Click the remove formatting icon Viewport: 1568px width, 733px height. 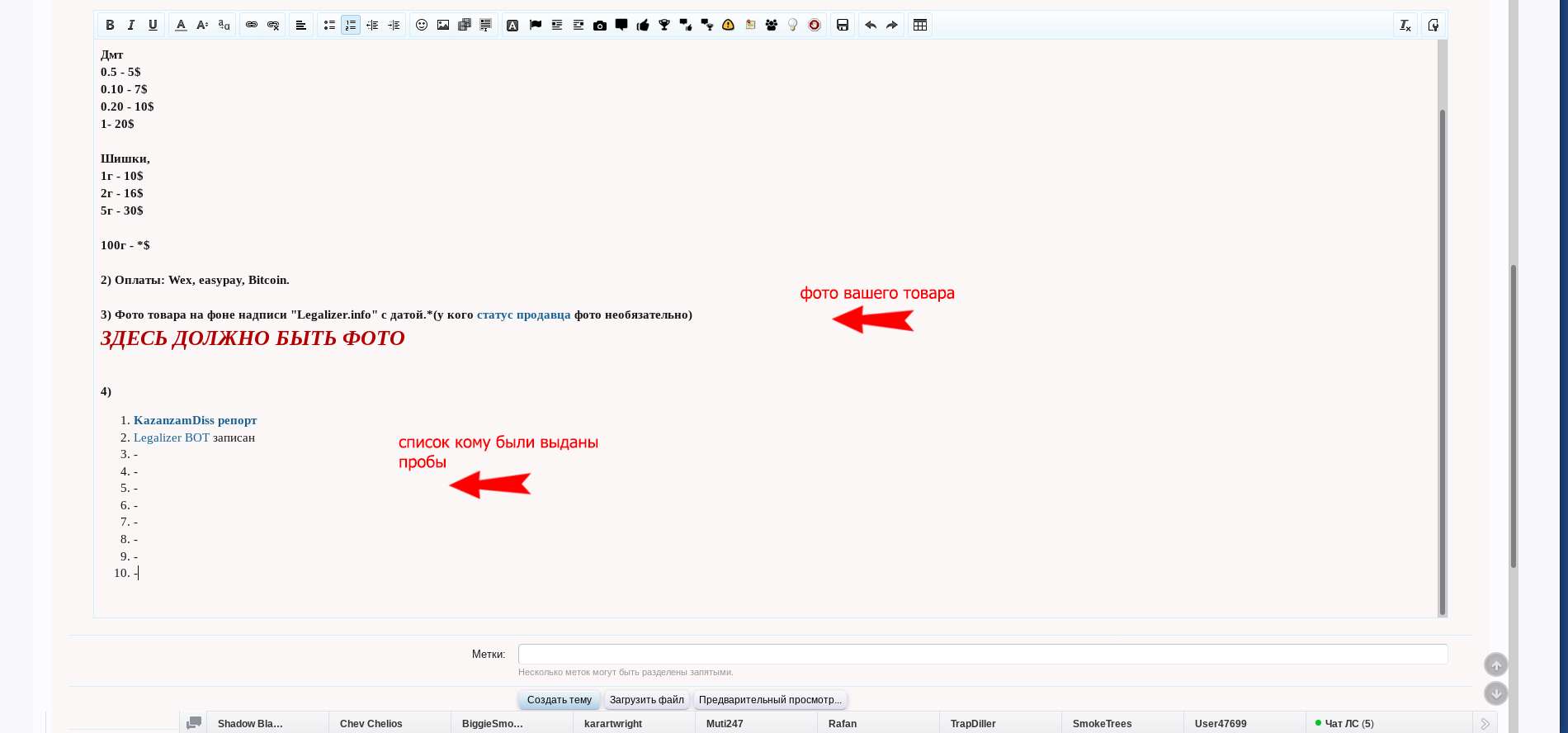coord(1405,25)
